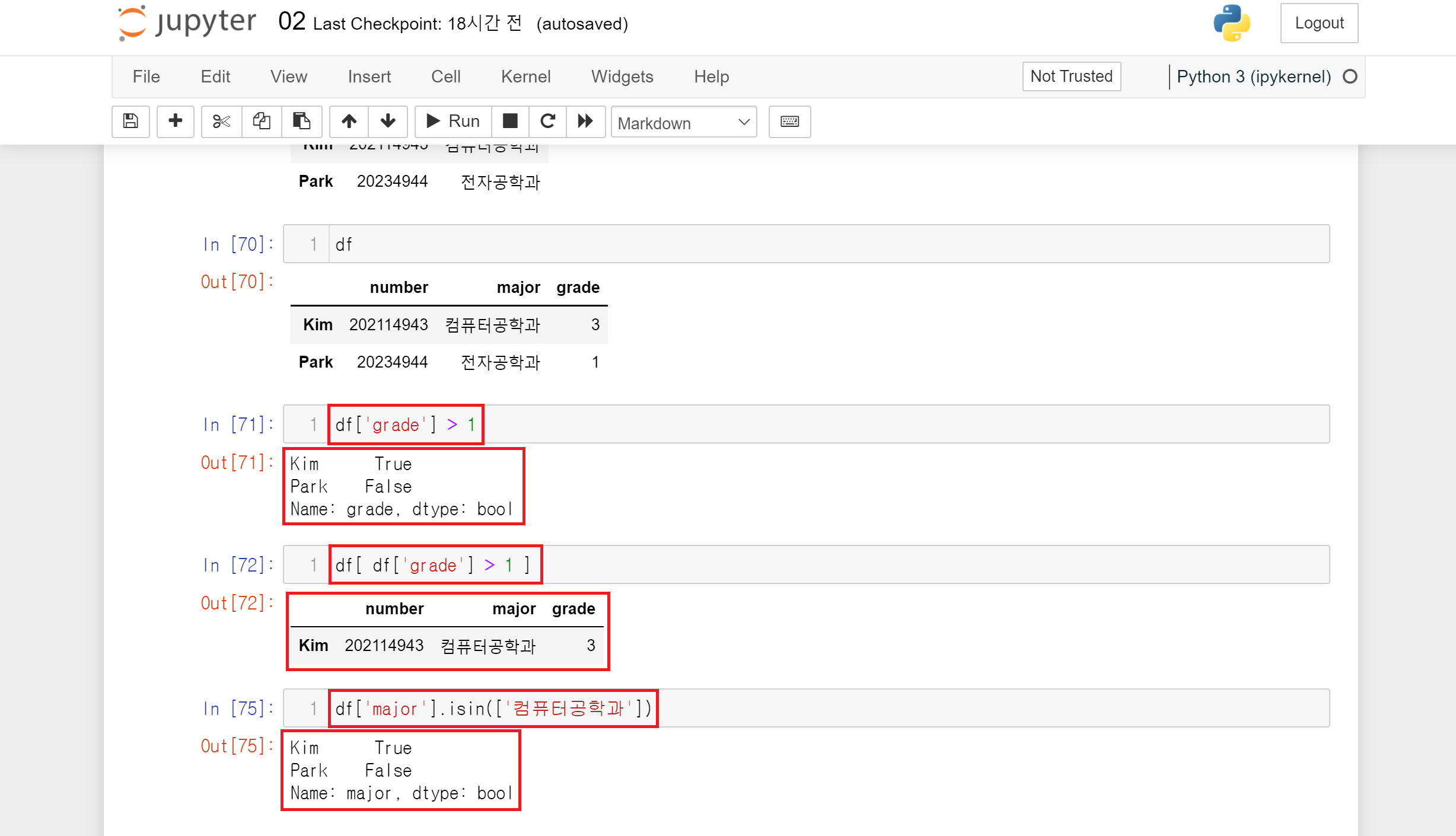Click the Run button
Screen dimensions: 1456x836
tap(453, 122)
